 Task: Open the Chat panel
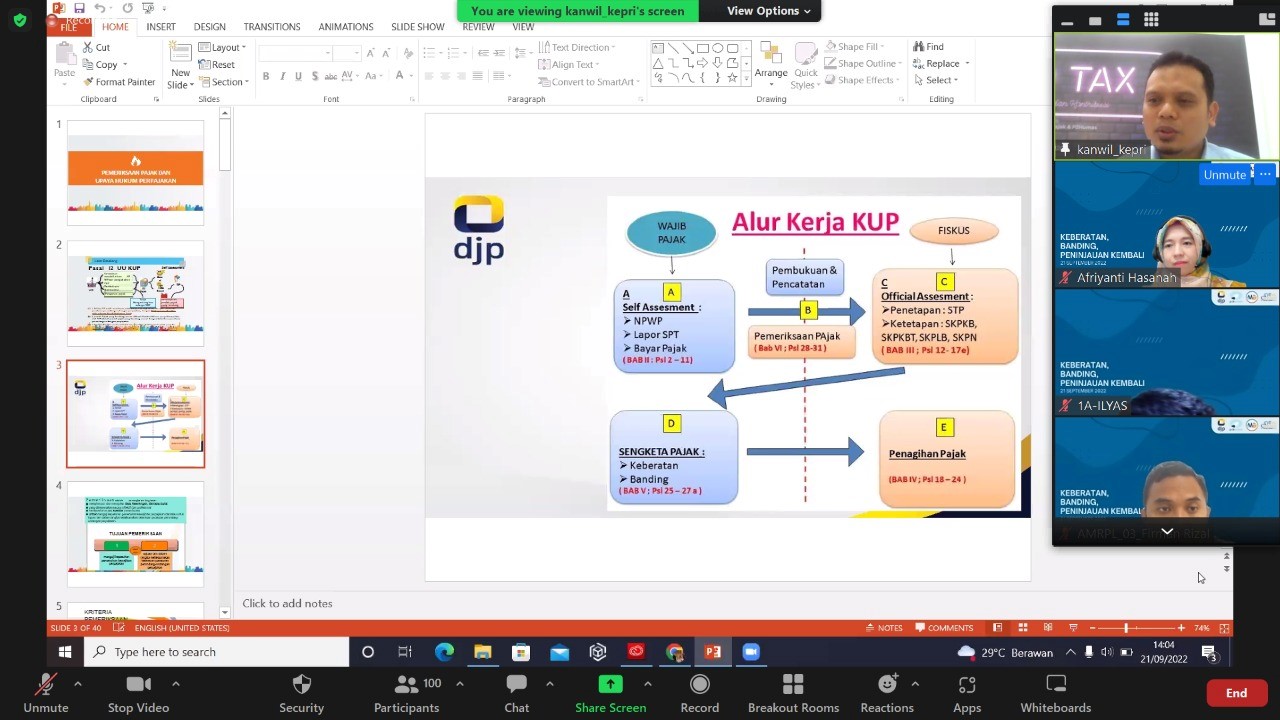[516, 685]
